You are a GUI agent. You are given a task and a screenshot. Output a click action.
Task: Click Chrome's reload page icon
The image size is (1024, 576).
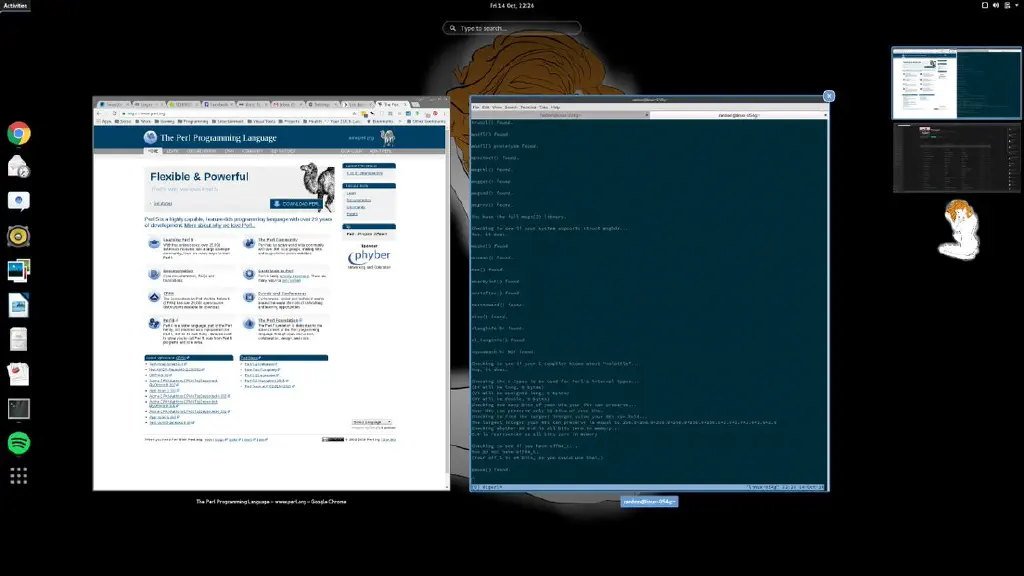tap(114, 113)
